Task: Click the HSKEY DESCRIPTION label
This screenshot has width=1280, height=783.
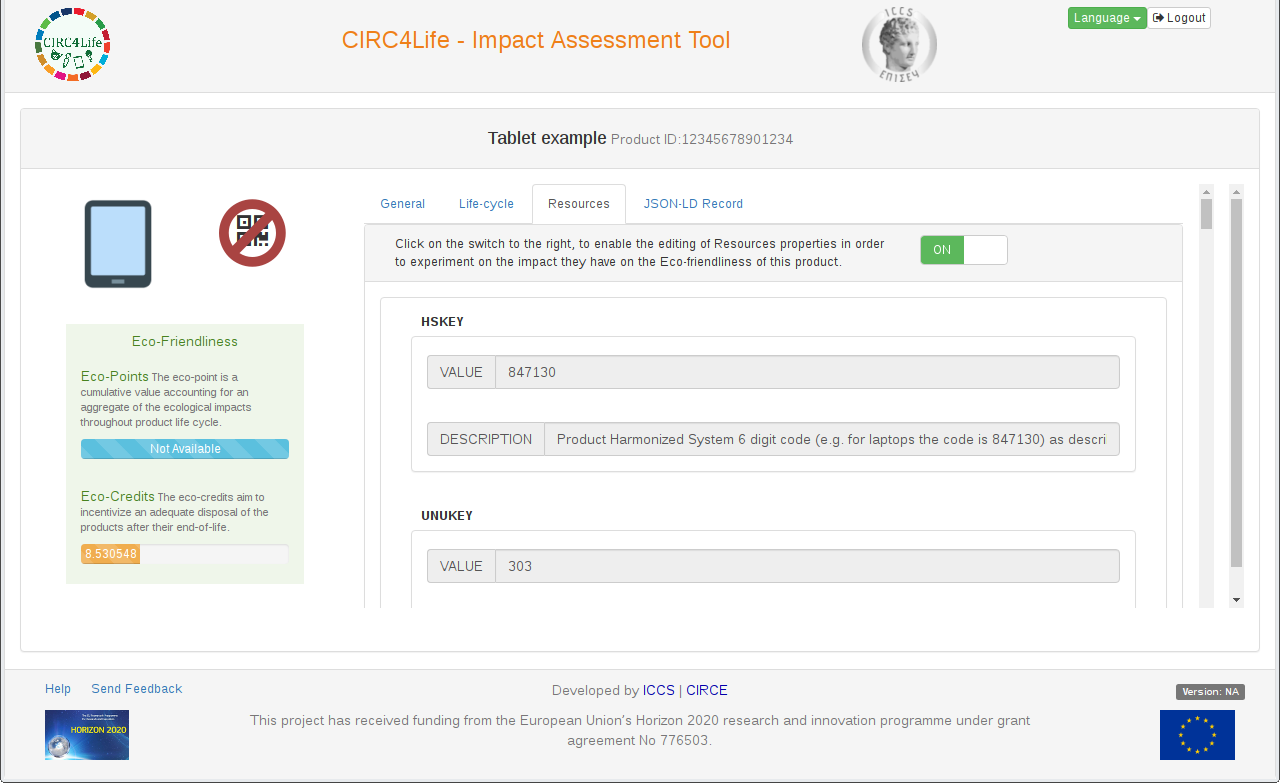Action: click(x=486, y=439)
